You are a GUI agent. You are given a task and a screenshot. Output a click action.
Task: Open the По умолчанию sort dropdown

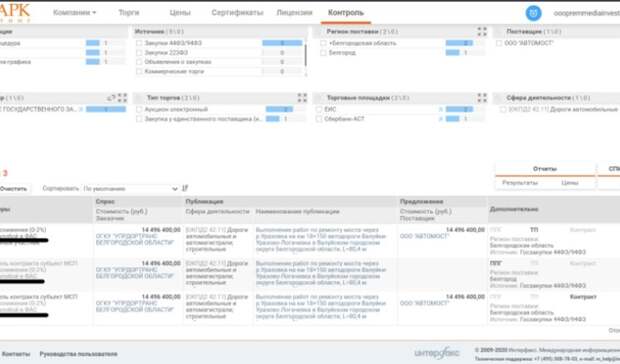click(x=130, y=189)
